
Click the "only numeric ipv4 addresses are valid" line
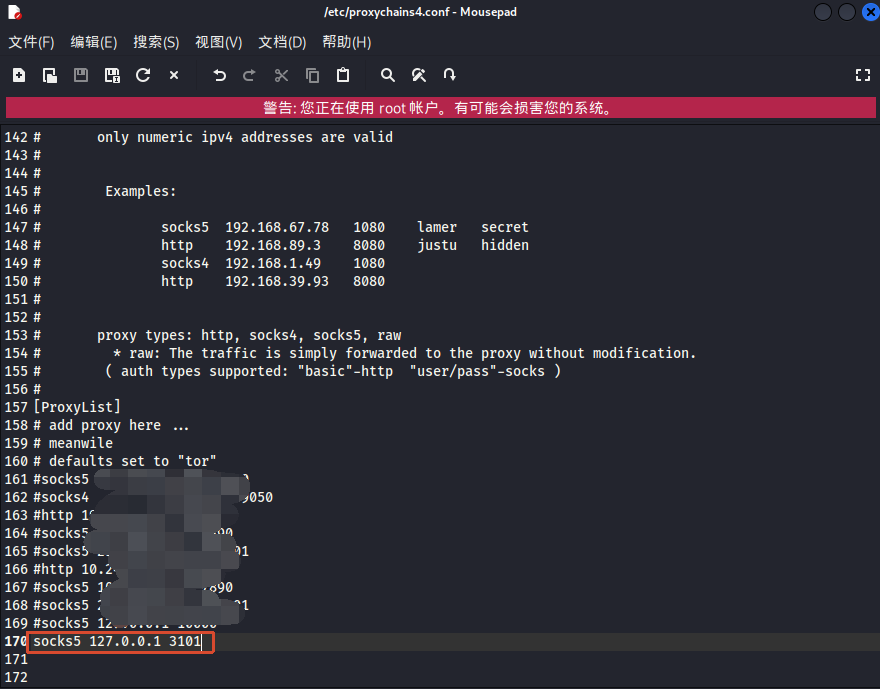[x=245, y=137]
